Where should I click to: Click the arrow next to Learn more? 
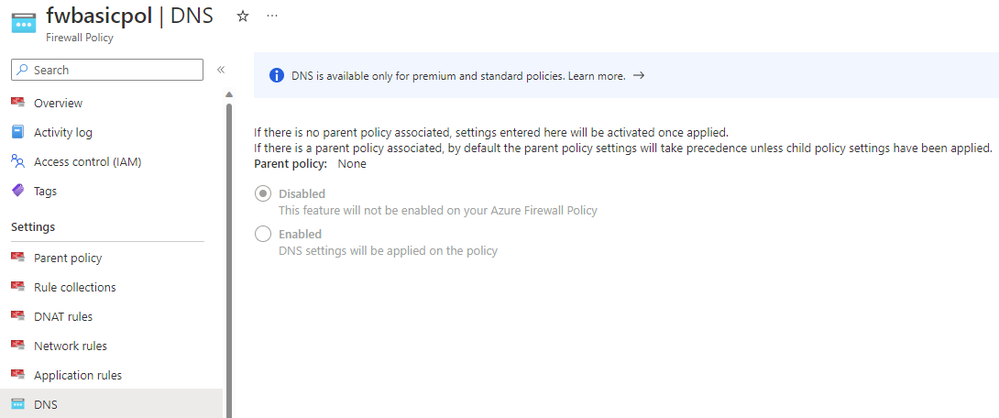pyautogui.click(x=639, y=76)
